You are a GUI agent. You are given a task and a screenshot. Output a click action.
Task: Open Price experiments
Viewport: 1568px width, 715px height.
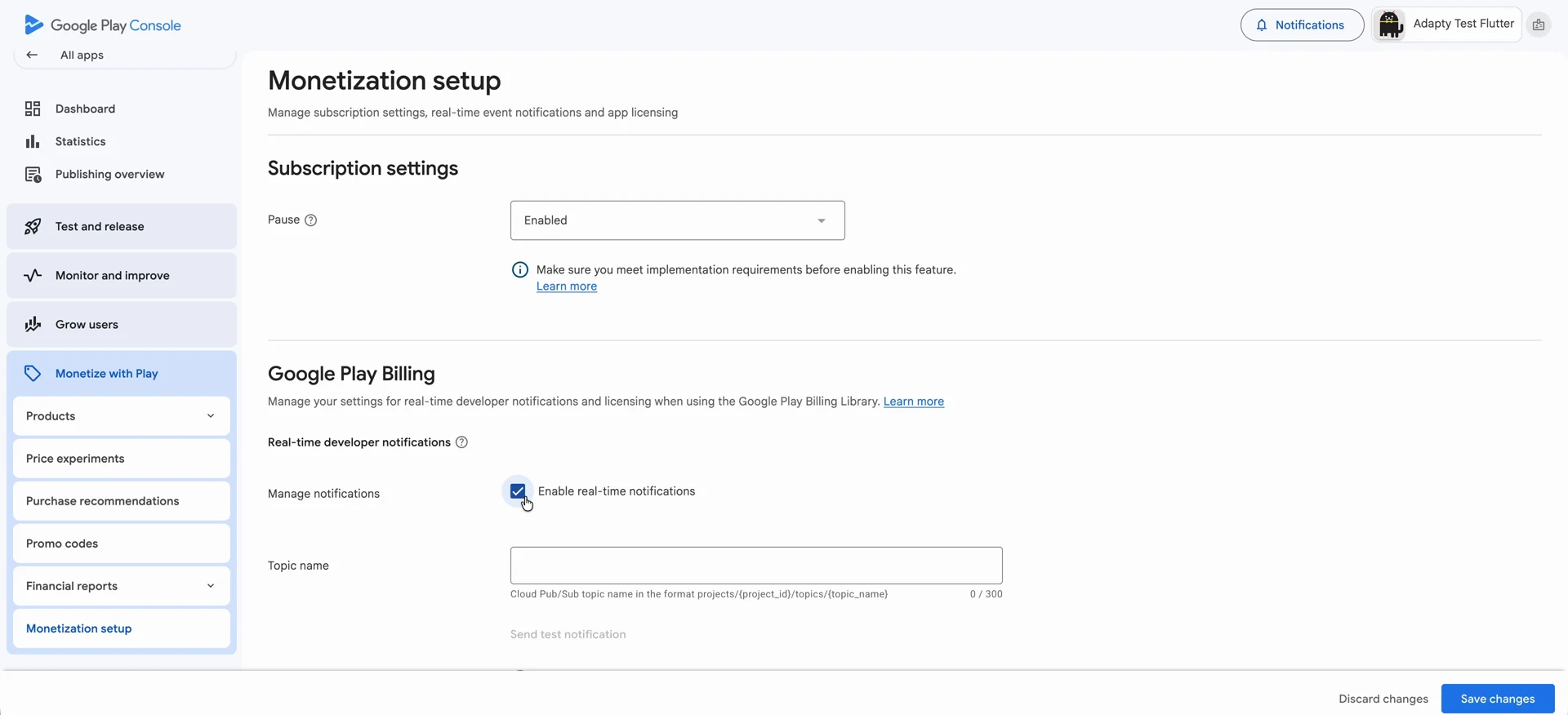(x=122, y=459)
